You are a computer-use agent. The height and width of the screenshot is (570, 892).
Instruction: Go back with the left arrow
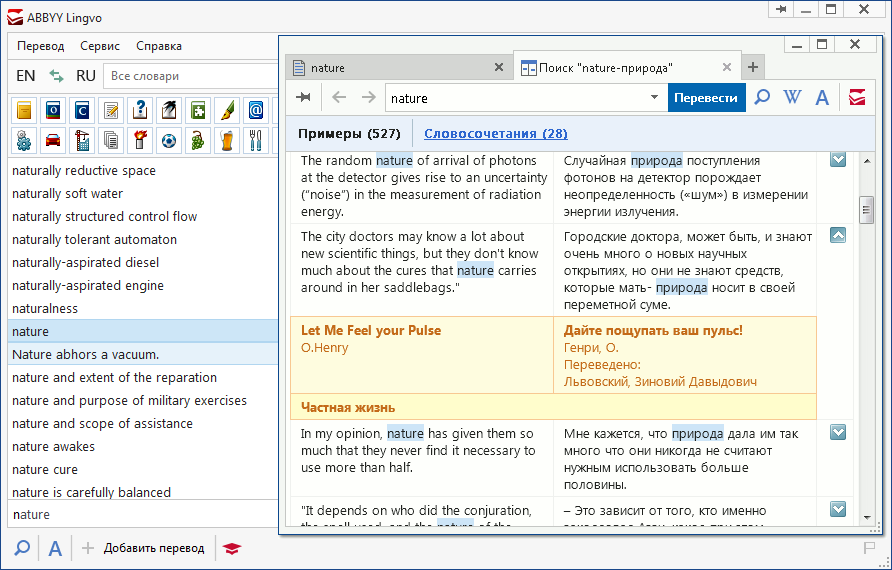pos(339,97)
